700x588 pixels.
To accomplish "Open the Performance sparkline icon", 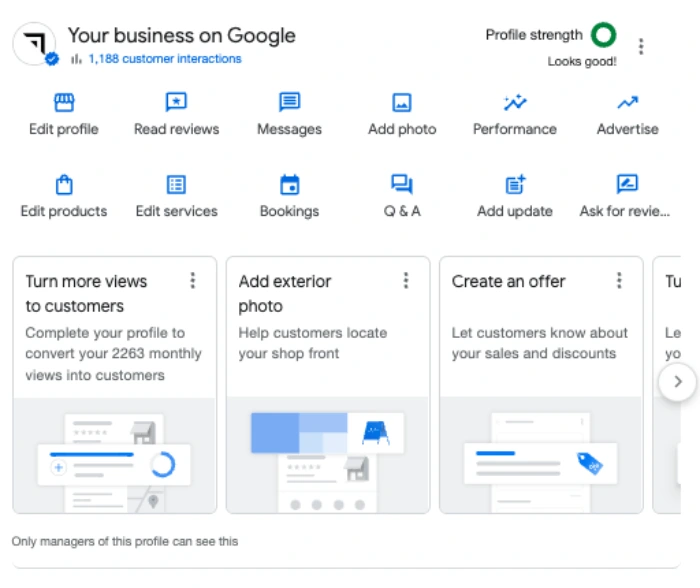I will [x=515, y=102].
